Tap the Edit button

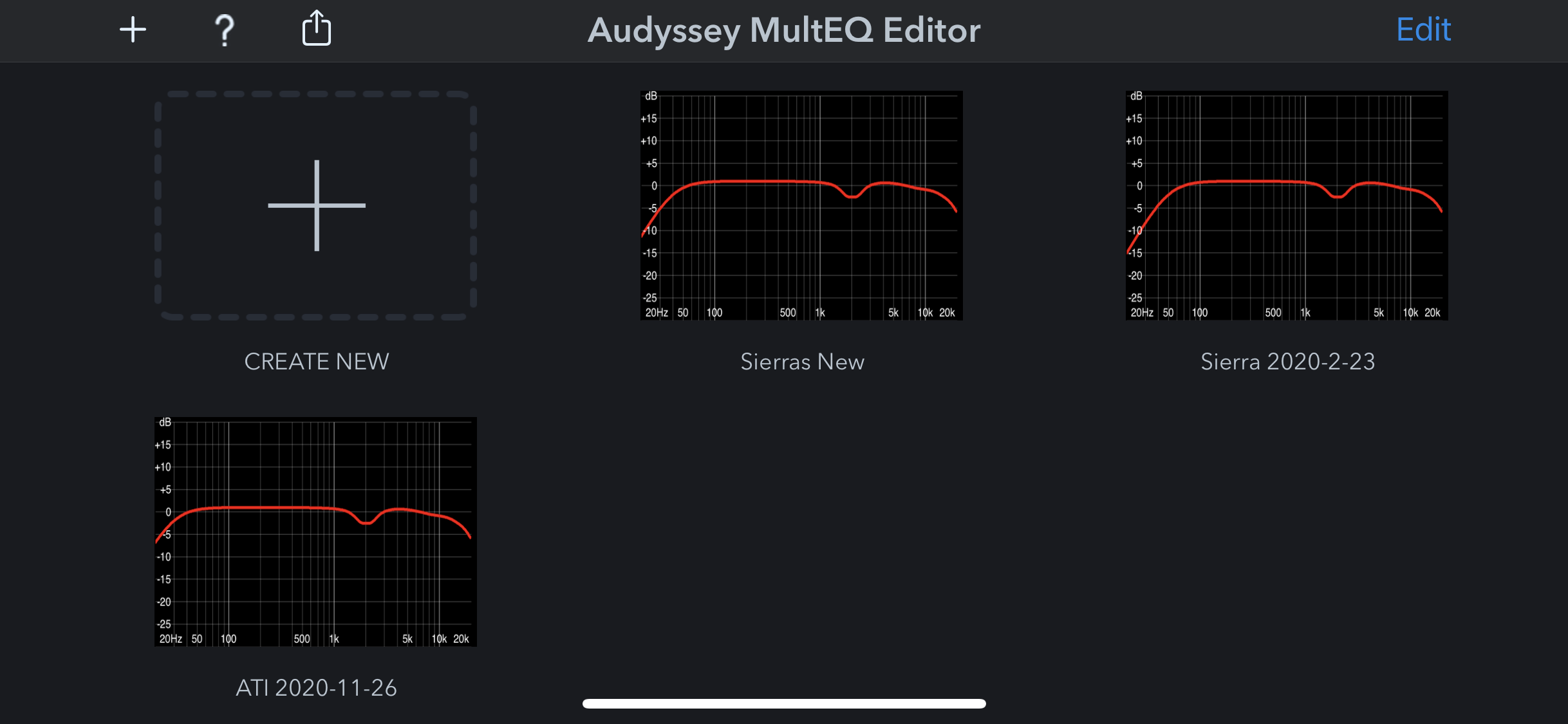click(1423, 30)
